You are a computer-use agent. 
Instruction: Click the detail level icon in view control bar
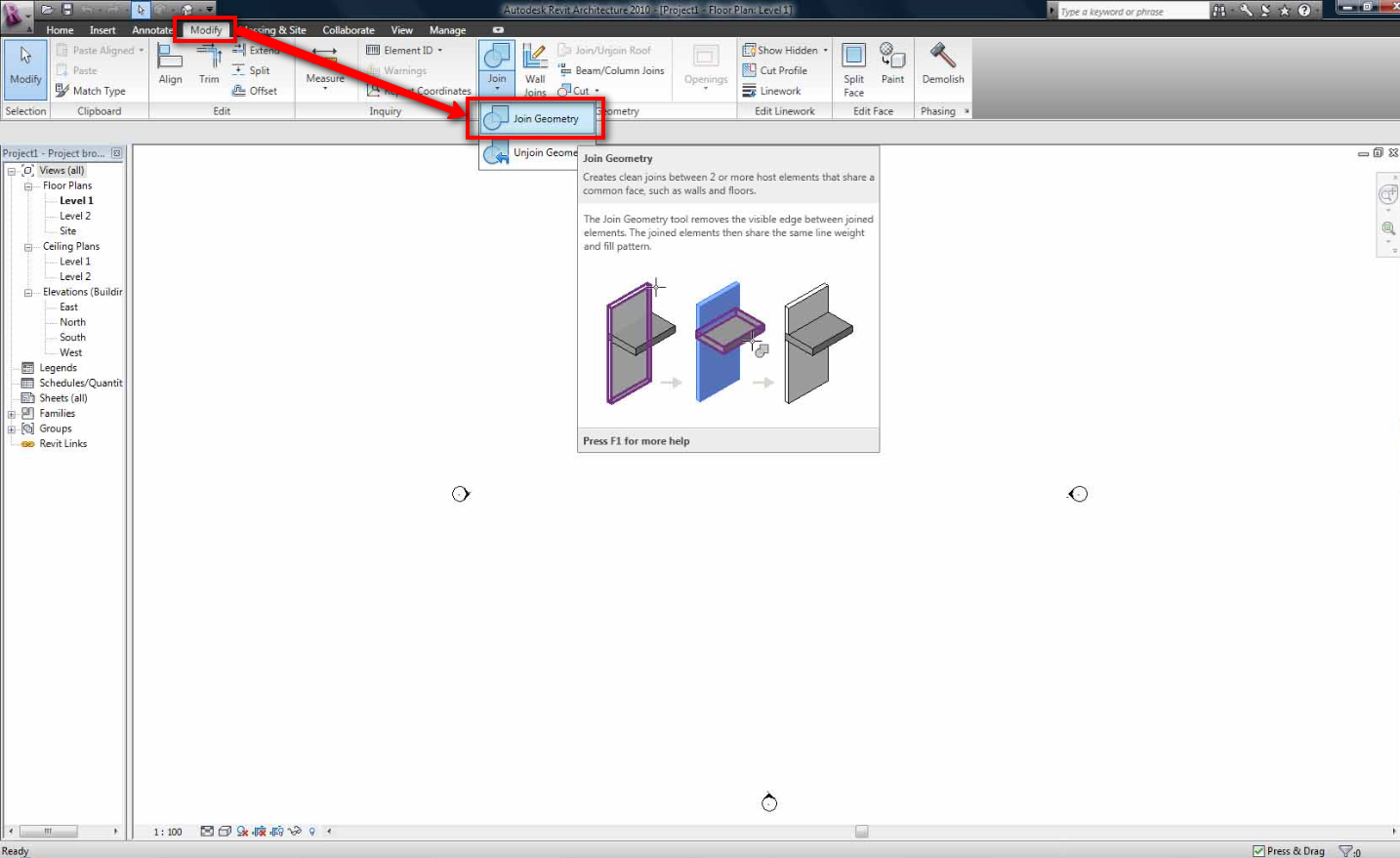pyautogui.click(x=207, y=832)
